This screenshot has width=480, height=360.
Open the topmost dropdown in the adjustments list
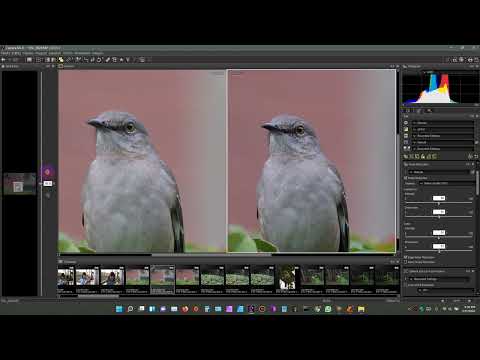point(443,123)
